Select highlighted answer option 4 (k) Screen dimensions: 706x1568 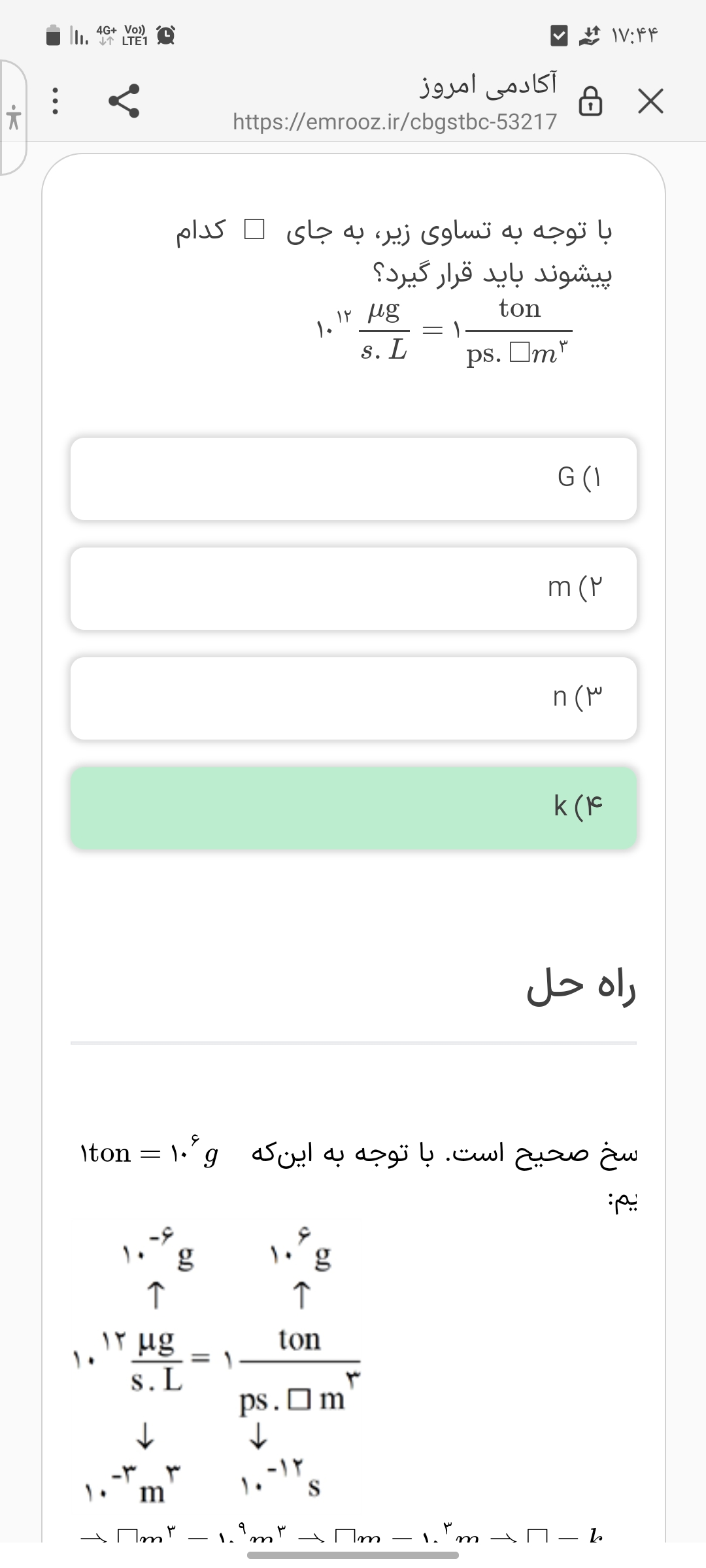click(353, 808)
